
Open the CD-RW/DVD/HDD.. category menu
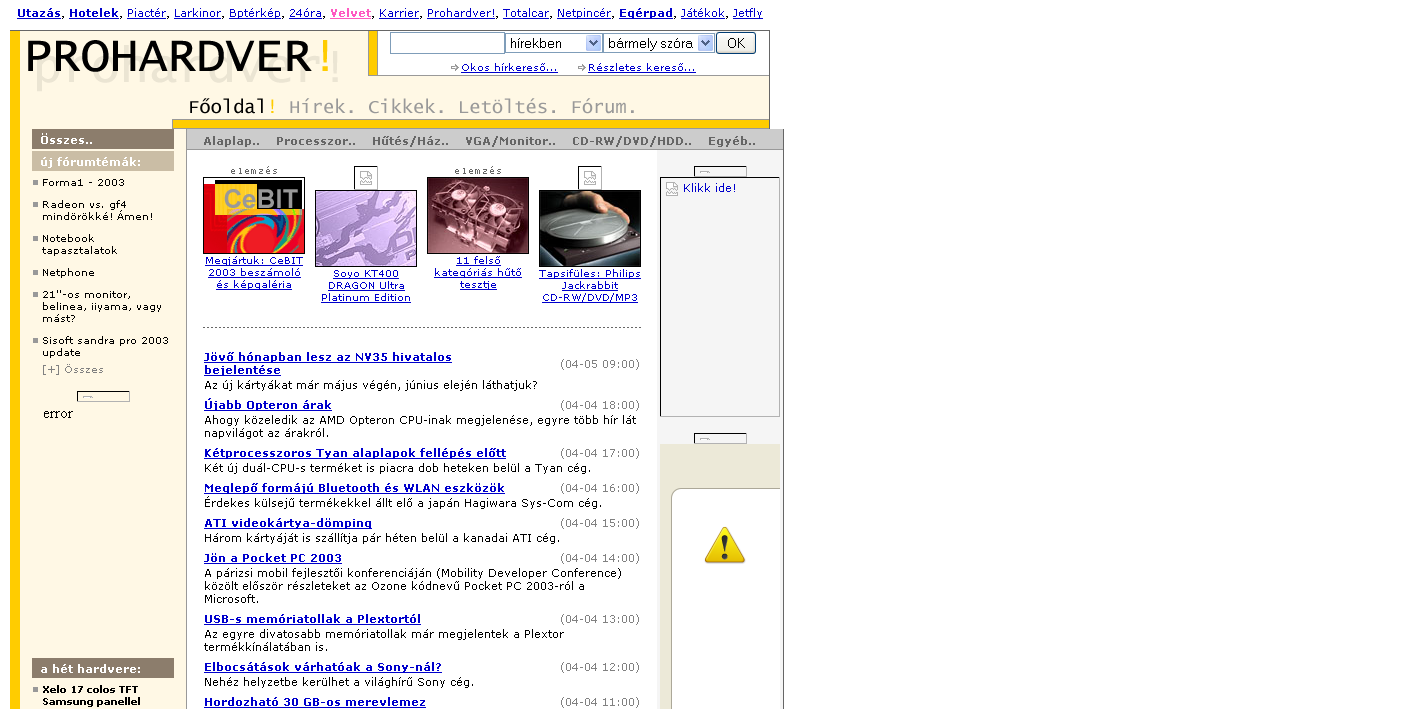click(632, 141)
